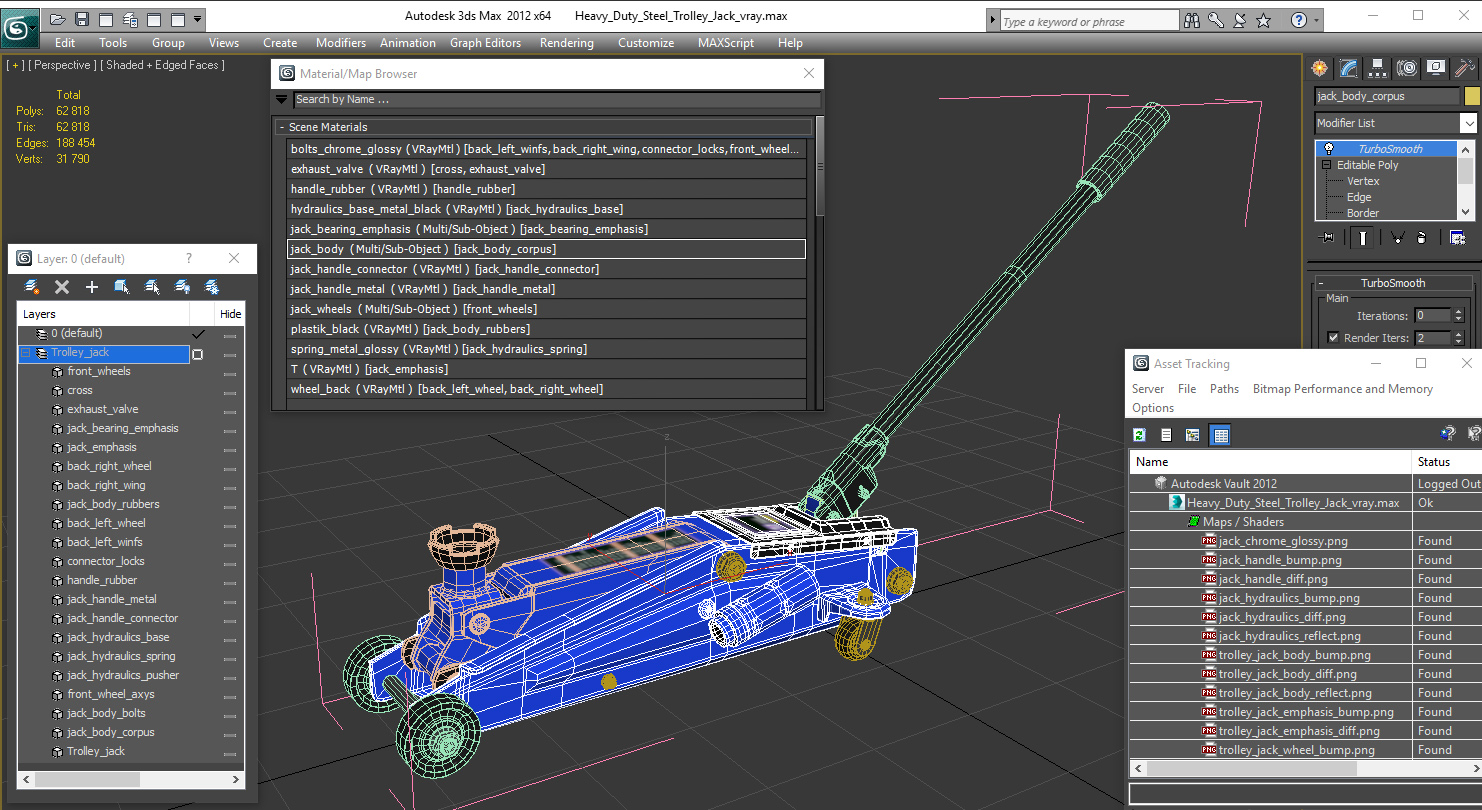
Task: Toggle TurboSmooth modifier lightbulb
Action: pos(1328,149)
